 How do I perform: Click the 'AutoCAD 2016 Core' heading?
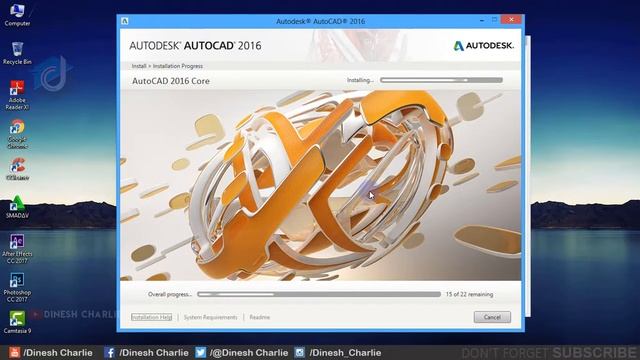click(x=171, y=81)
